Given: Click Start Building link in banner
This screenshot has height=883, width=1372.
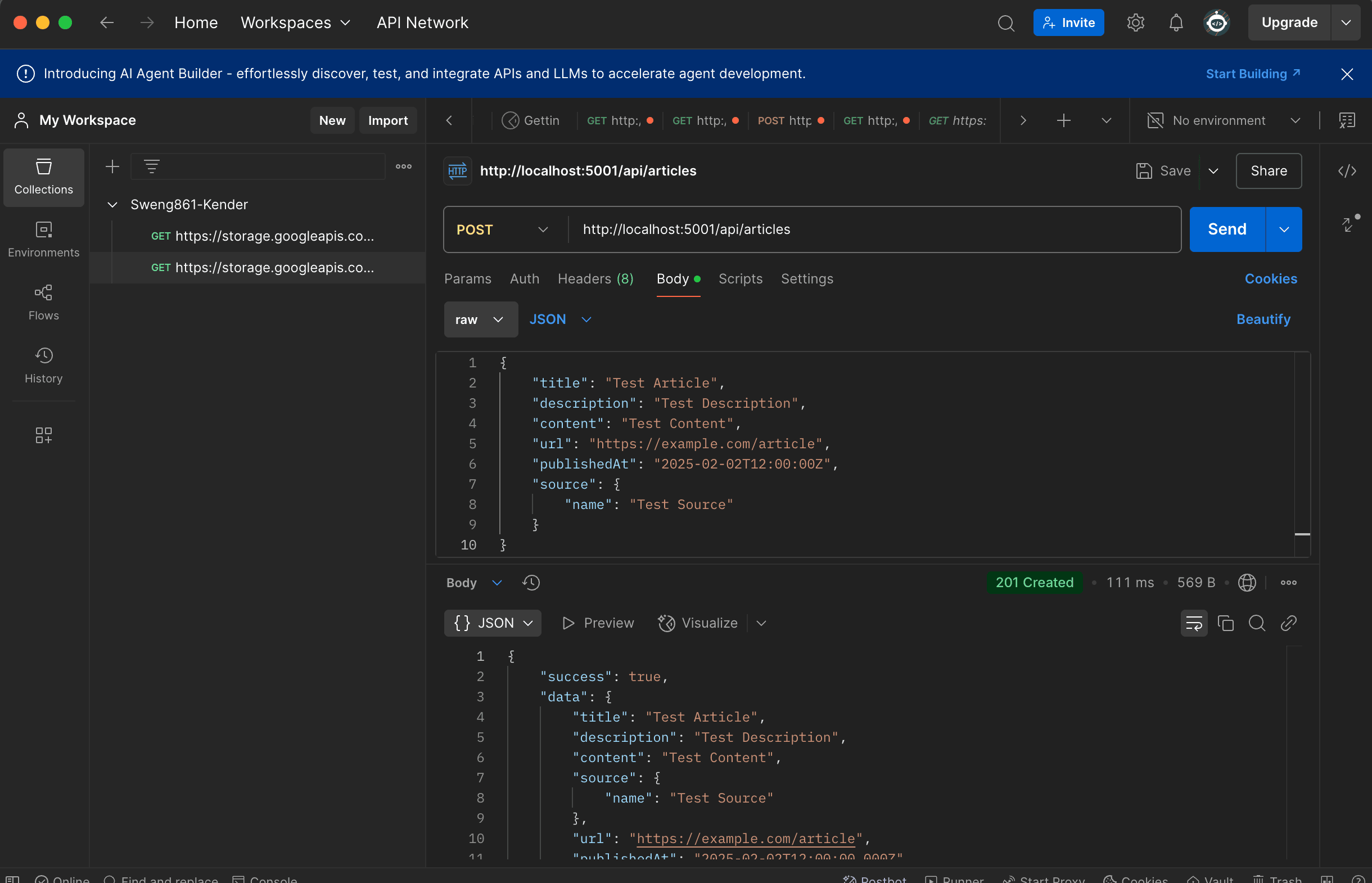Looking at the screenshot, I should pos(1253,74).
